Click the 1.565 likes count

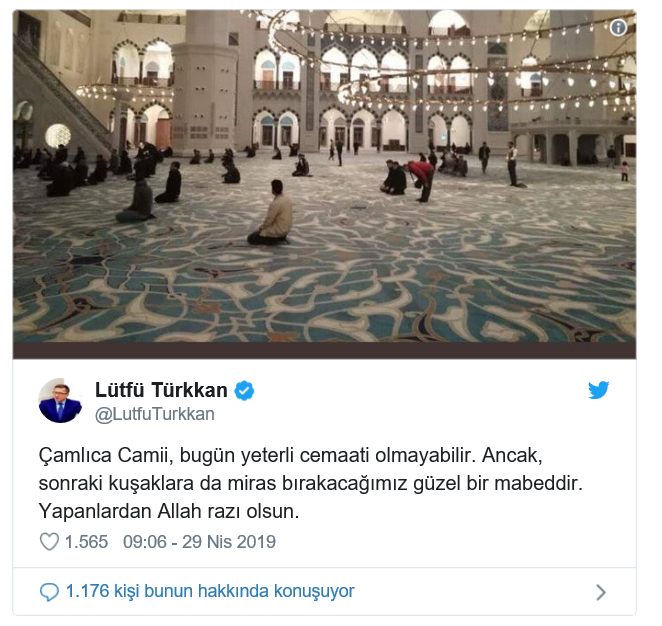86,542
